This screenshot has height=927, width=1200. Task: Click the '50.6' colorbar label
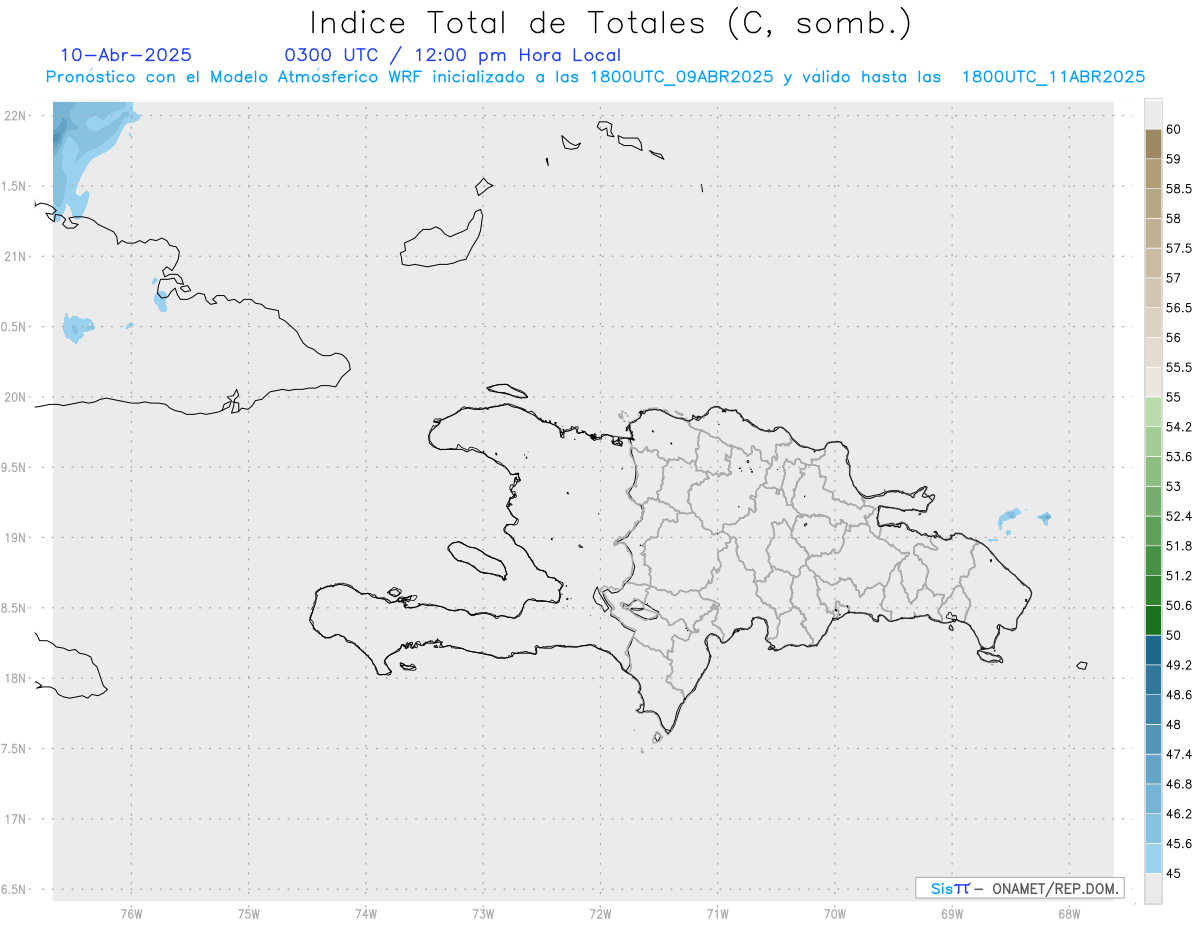click(1178, 606)
